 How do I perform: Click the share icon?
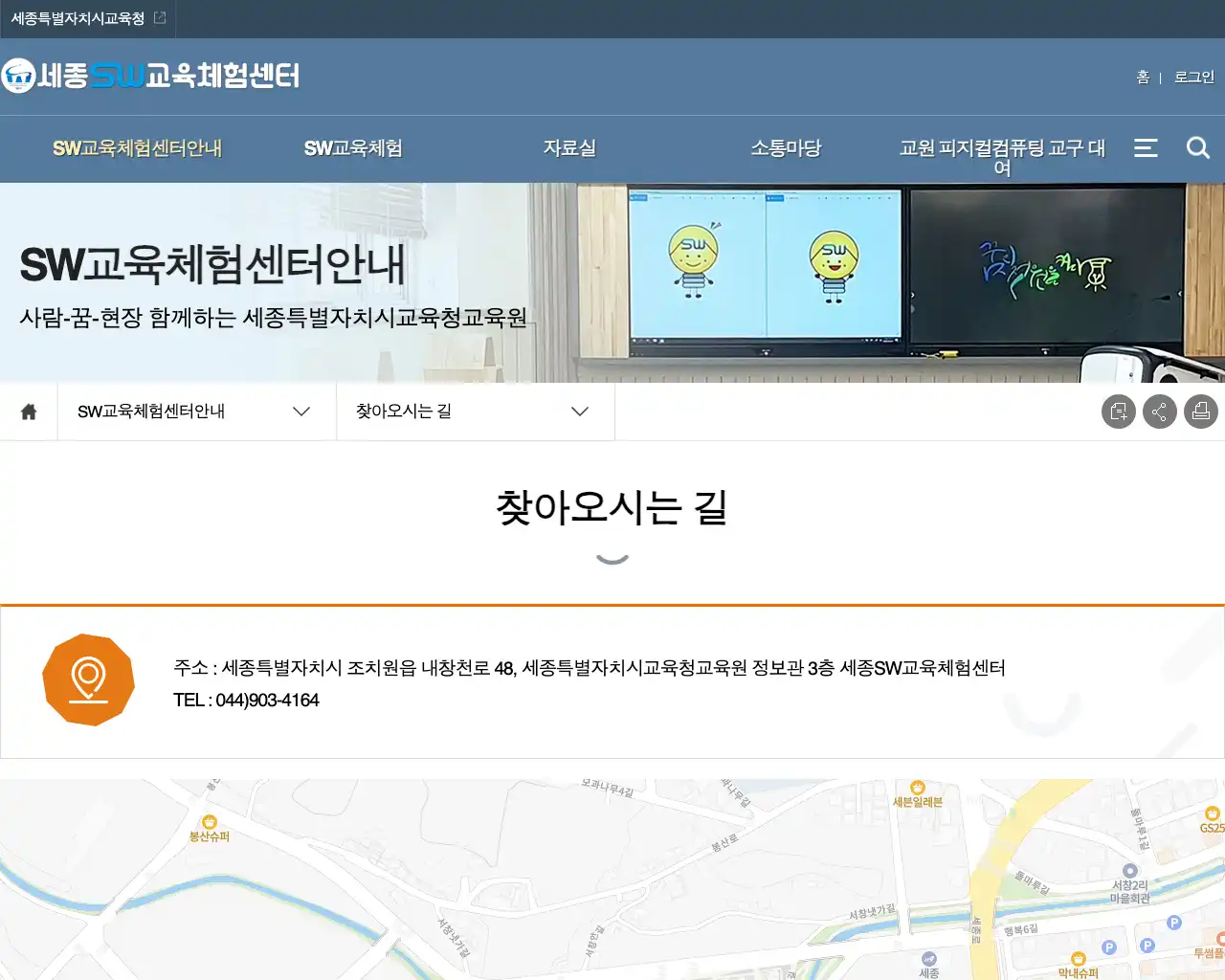point(1160,412)
